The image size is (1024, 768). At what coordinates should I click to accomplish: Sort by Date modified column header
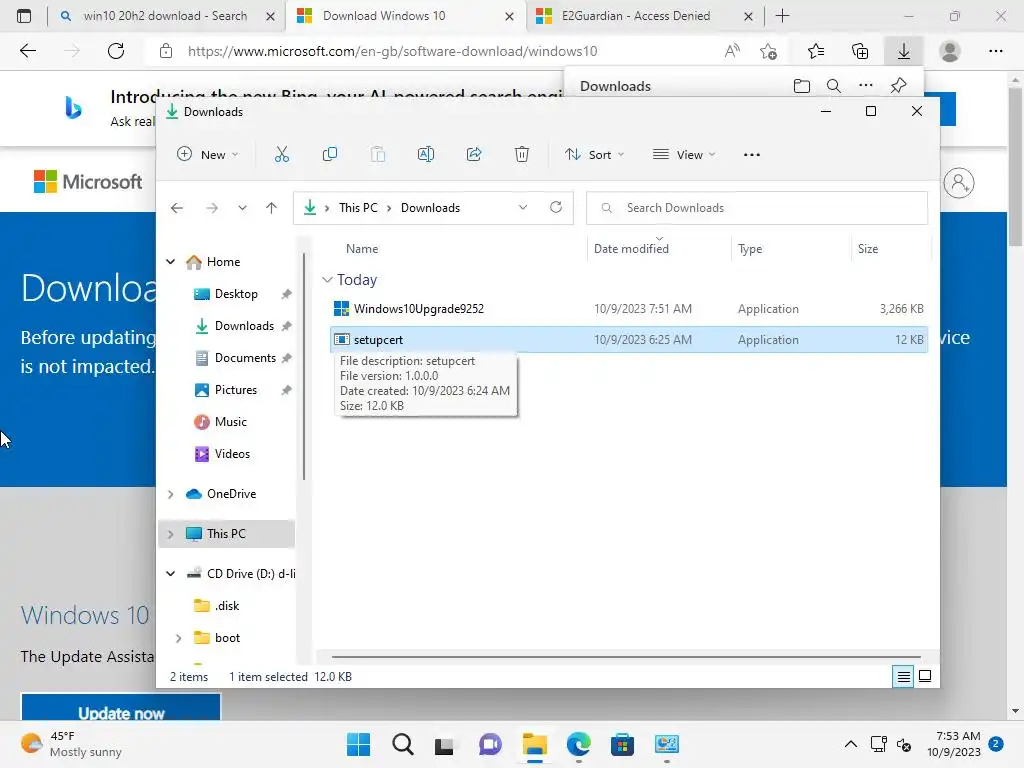[631, 249]
